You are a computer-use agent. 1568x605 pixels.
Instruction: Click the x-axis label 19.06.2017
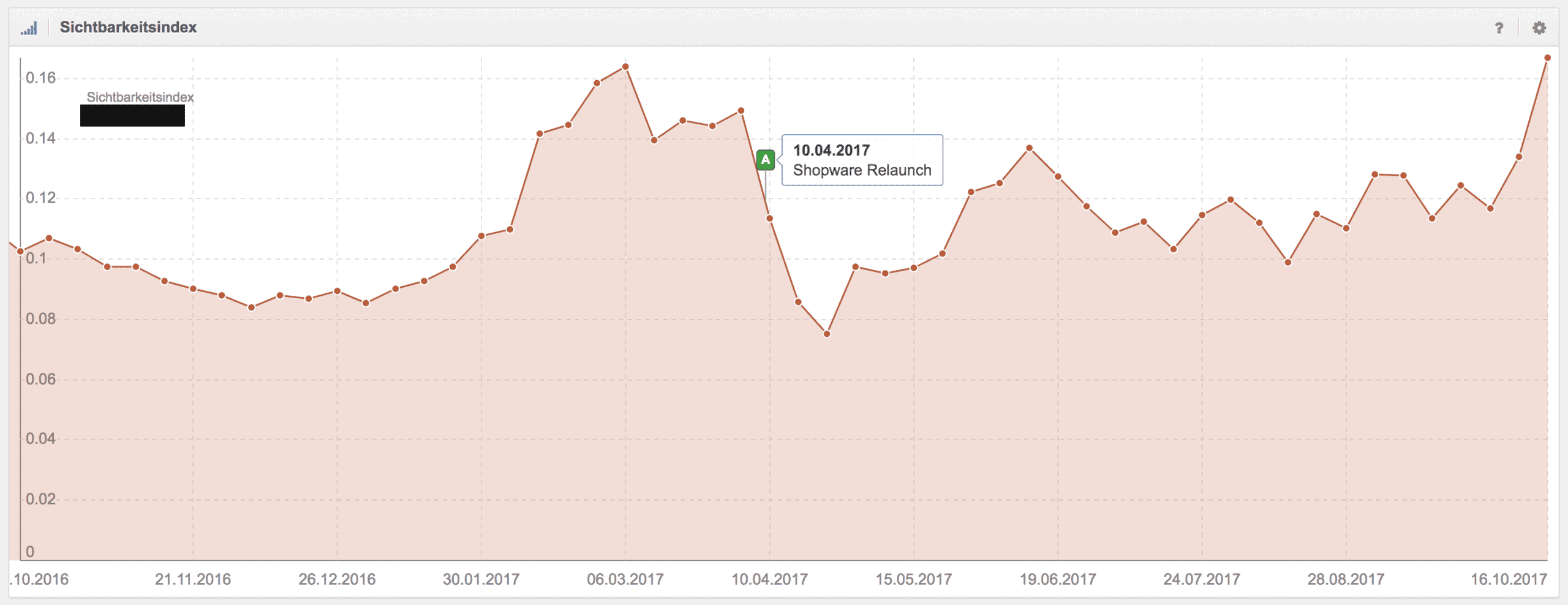tap(1058, 579)
